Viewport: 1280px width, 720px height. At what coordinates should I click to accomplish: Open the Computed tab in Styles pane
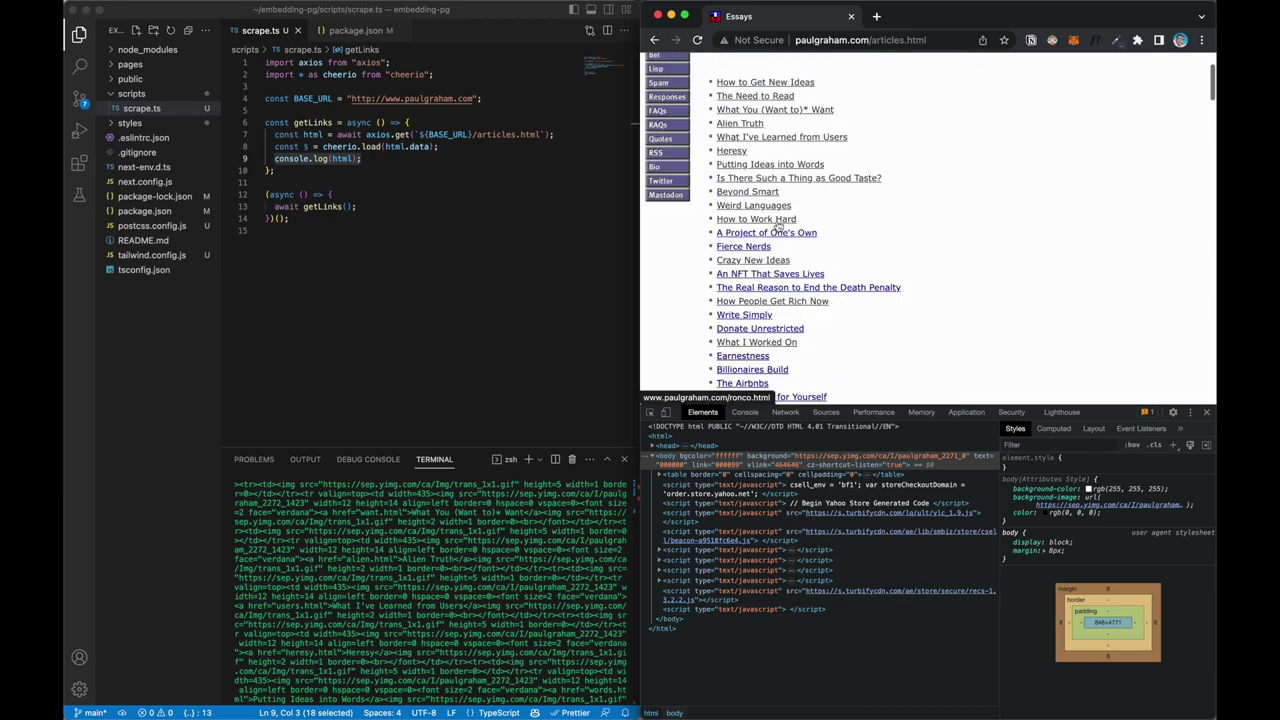(x=1053, y=428)
